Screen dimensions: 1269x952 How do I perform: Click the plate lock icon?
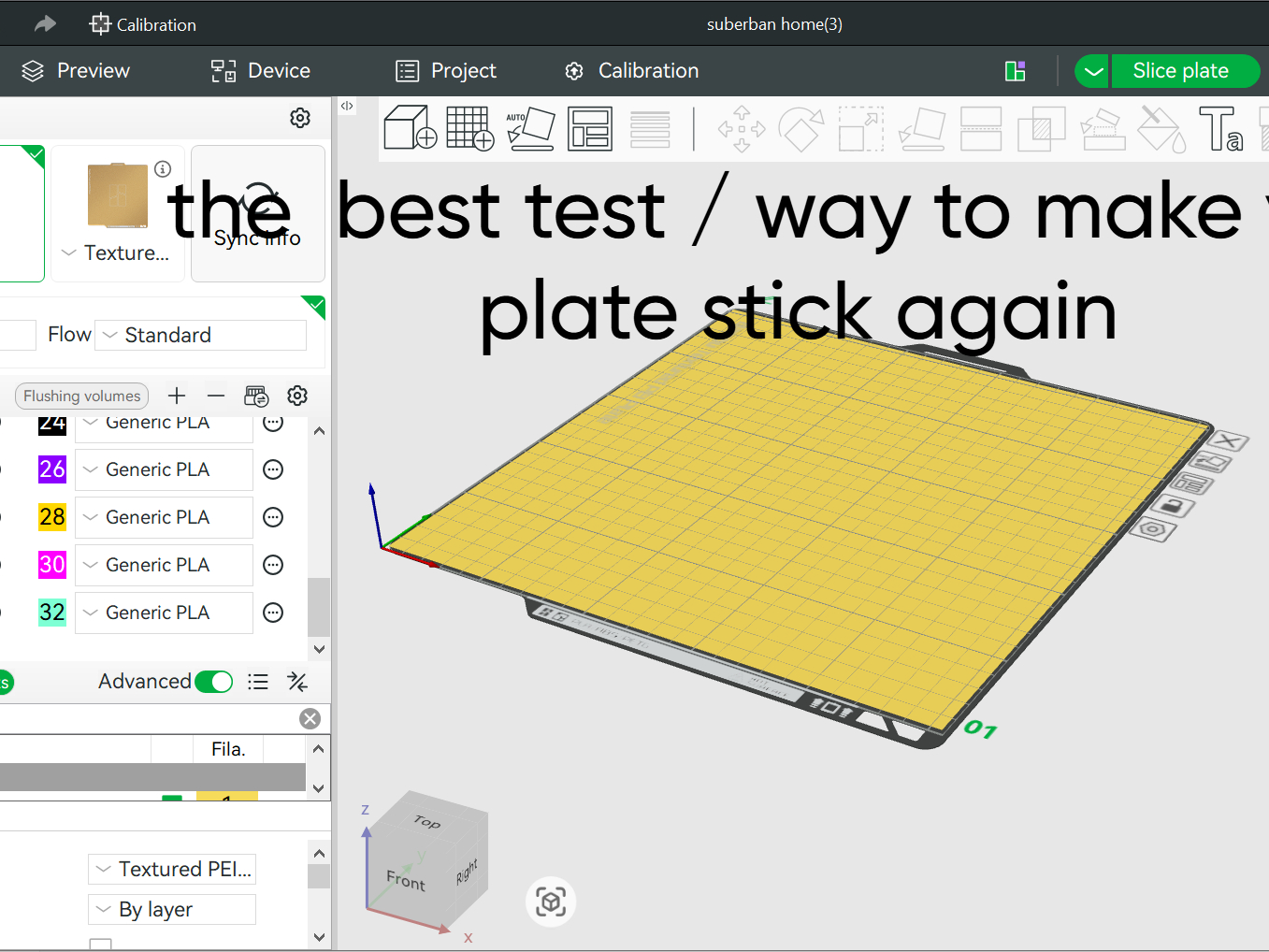1173,507
